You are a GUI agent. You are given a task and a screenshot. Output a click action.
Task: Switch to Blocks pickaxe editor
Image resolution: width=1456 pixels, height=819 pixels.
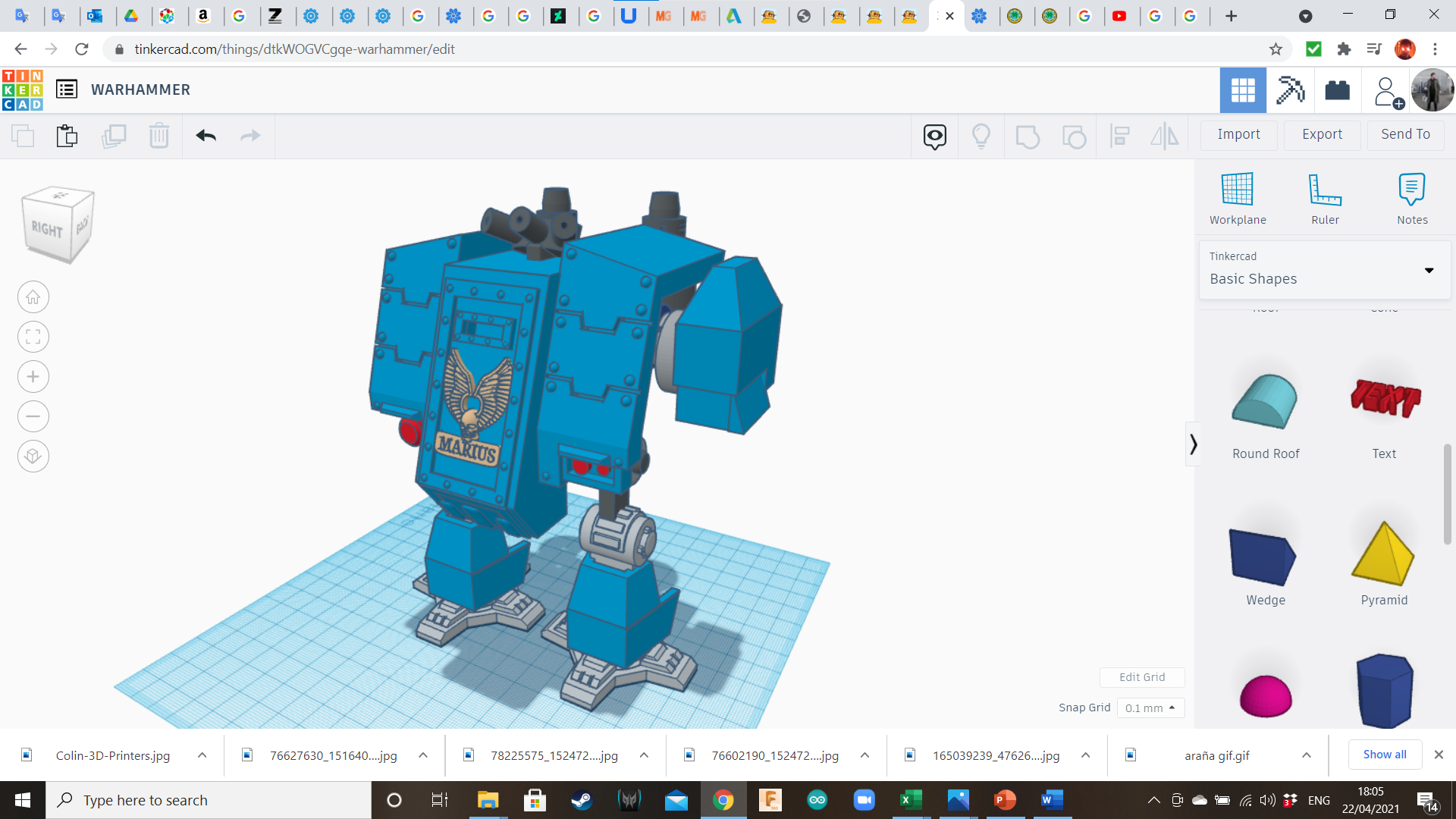(x=1290, y=90)
